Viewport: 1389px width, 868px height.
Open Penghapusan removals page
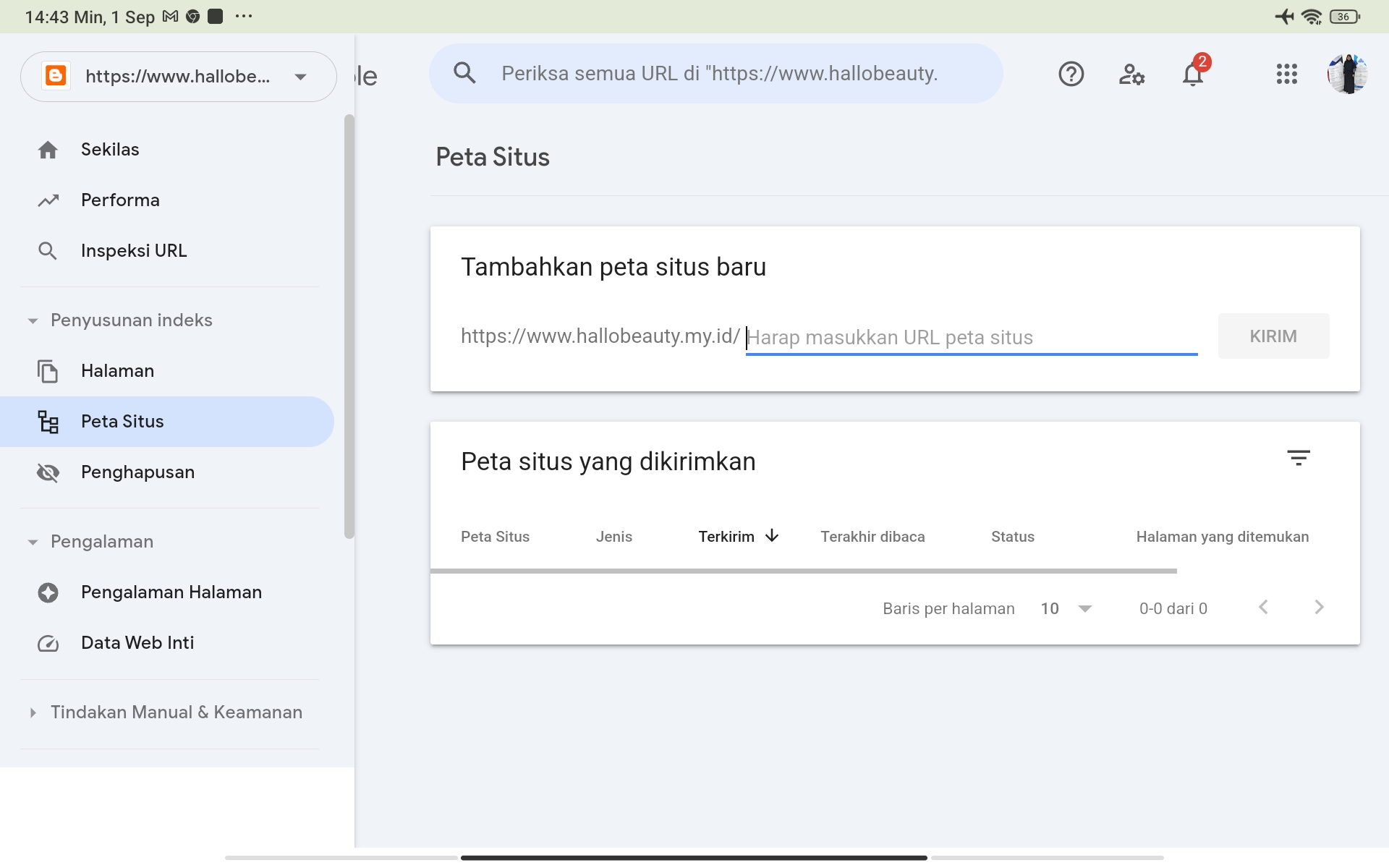(167, 472)
